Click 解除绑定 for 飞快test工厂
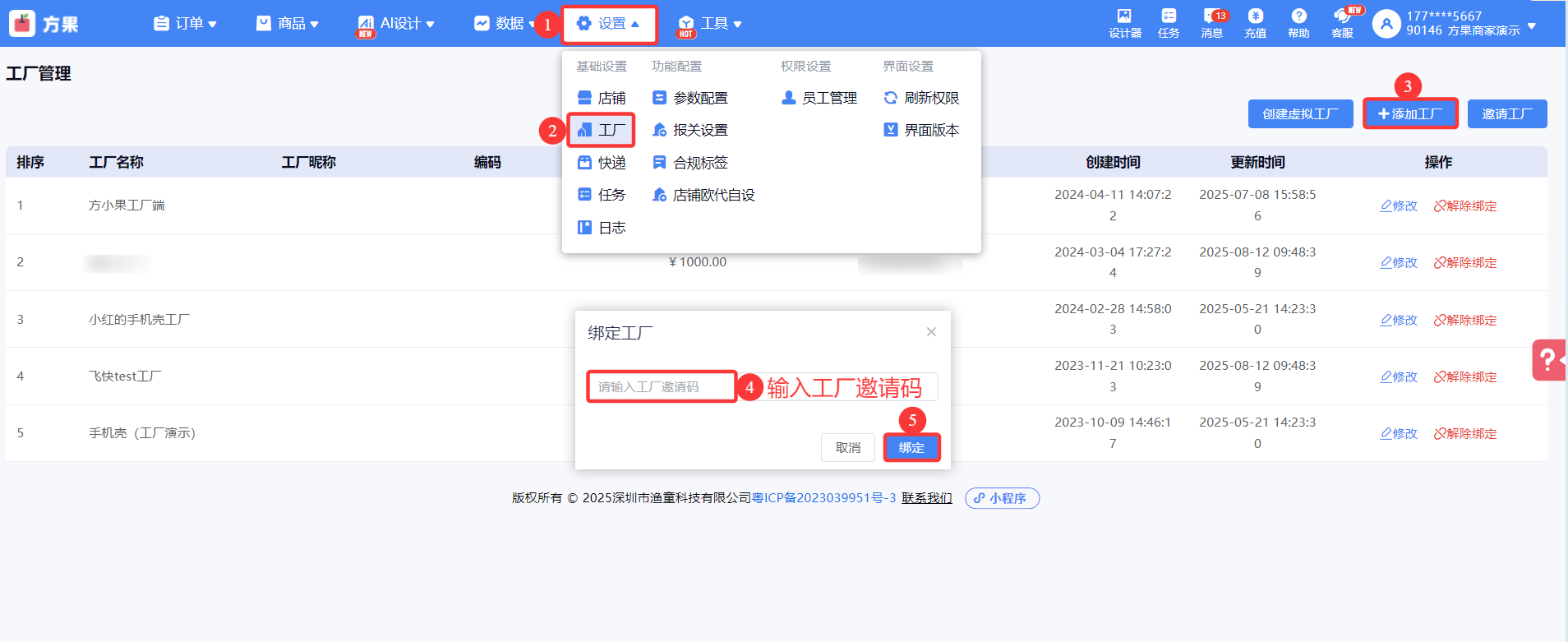 pos(1465,376)
